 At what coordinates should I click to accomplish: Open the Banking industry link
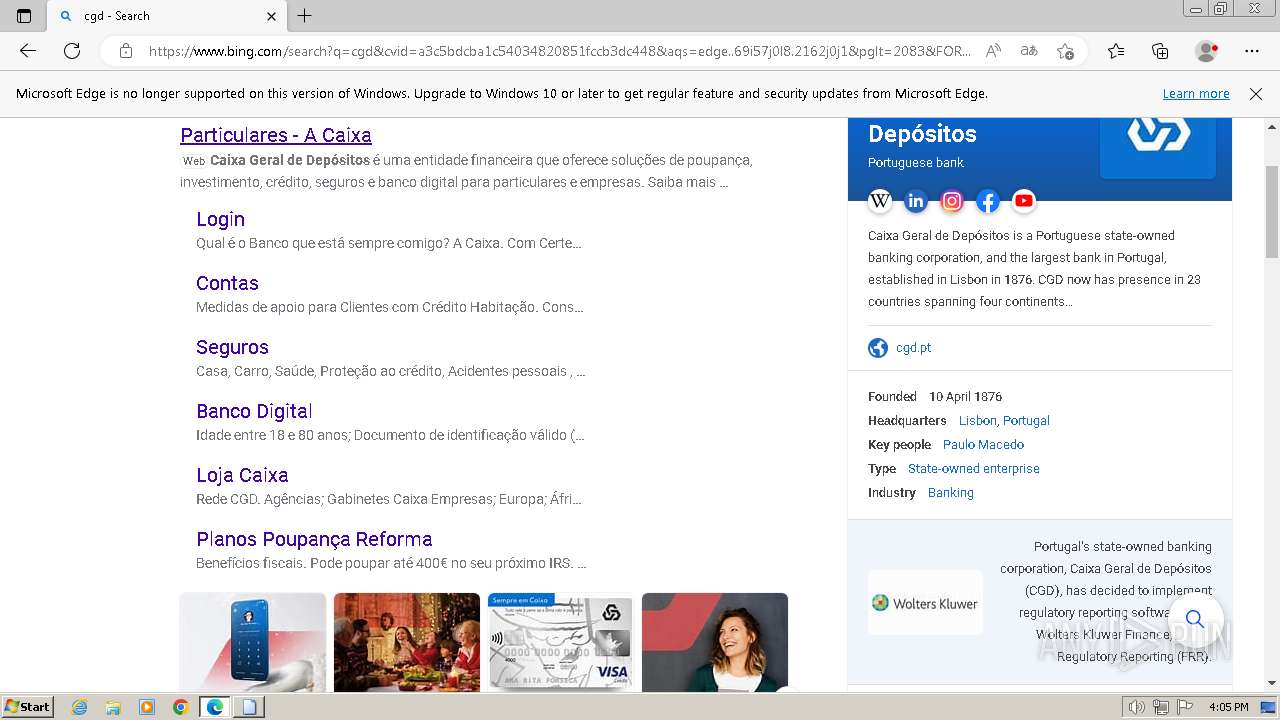point(950,493)
